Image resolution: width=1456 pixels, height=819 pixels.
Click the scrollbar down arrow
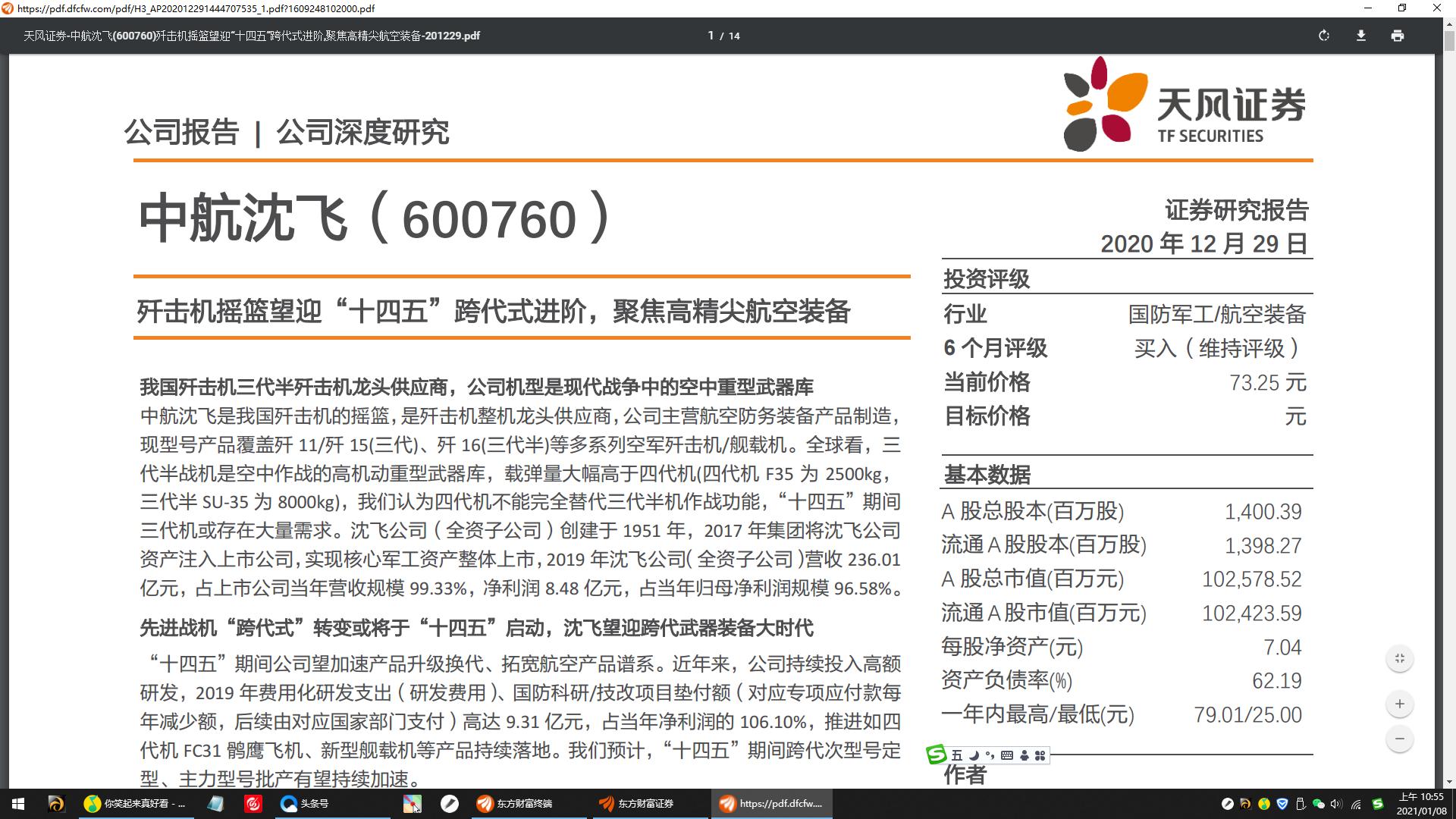(1449, 783)
